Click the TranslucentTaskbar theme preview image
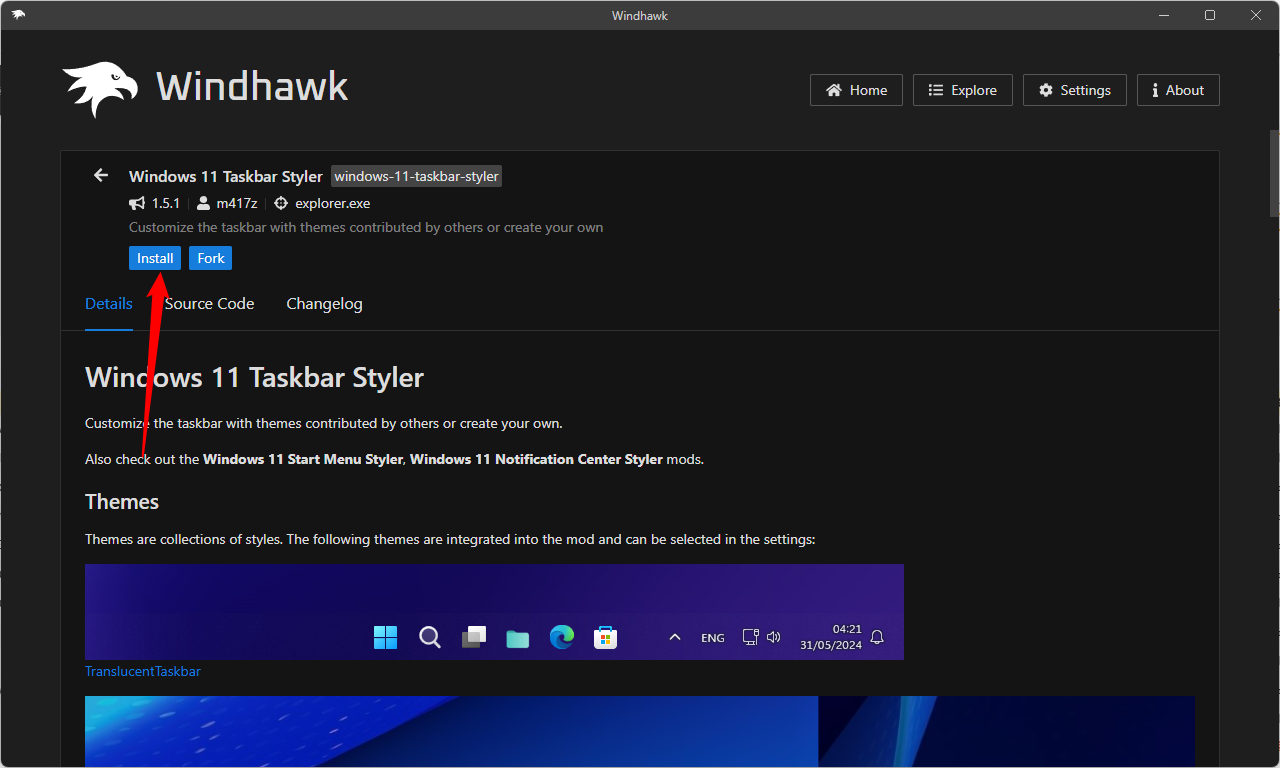Viewport: 1280px width, 768px height. click(494, 611)
